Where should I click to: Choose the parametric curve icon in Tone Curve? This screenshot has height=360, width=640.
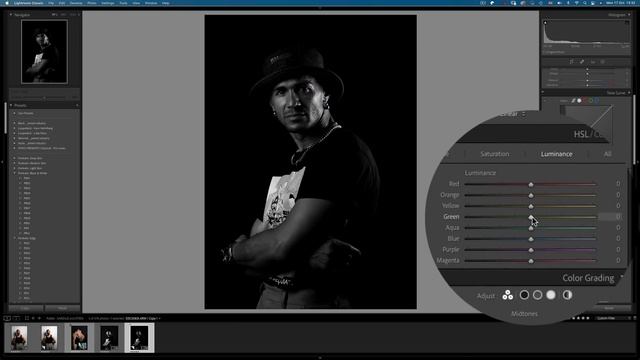[x=573, y=100]
